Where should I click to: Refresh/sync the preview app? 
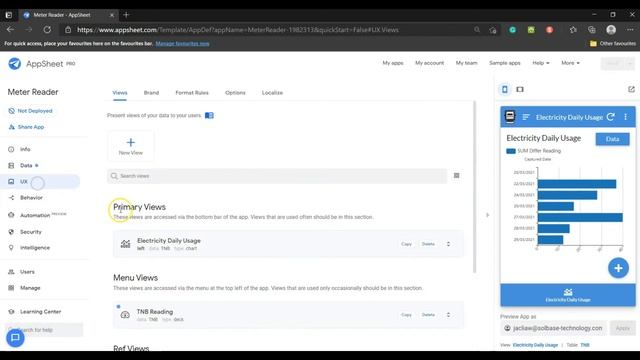point(611,117)
